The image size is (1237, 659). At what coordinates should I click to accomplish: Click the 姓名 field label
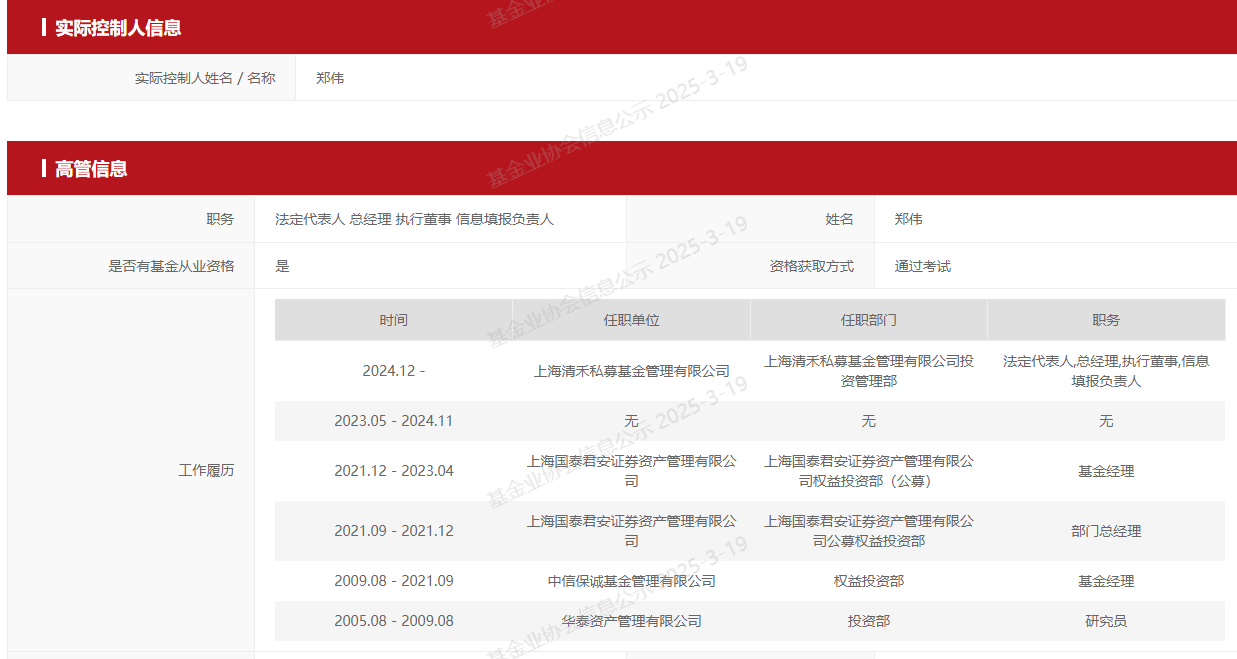[841, 219]
